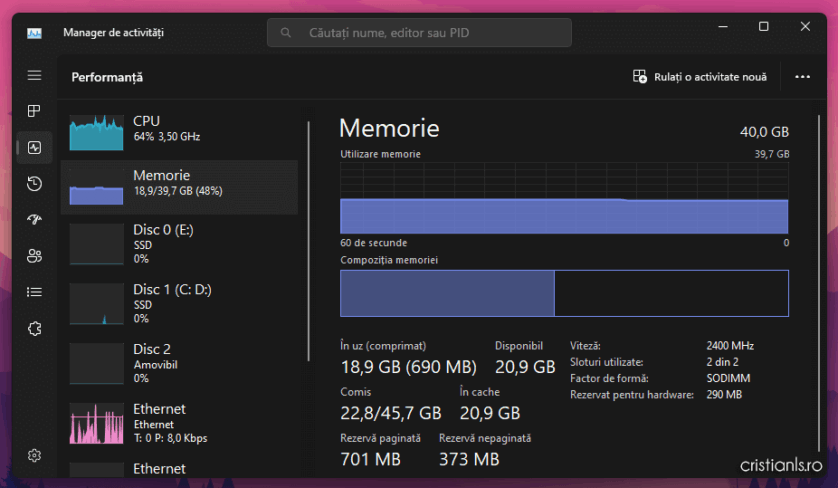Open the Users page icon
The height and width of the screenshot is (488, 838).
(x=34, y=255)
